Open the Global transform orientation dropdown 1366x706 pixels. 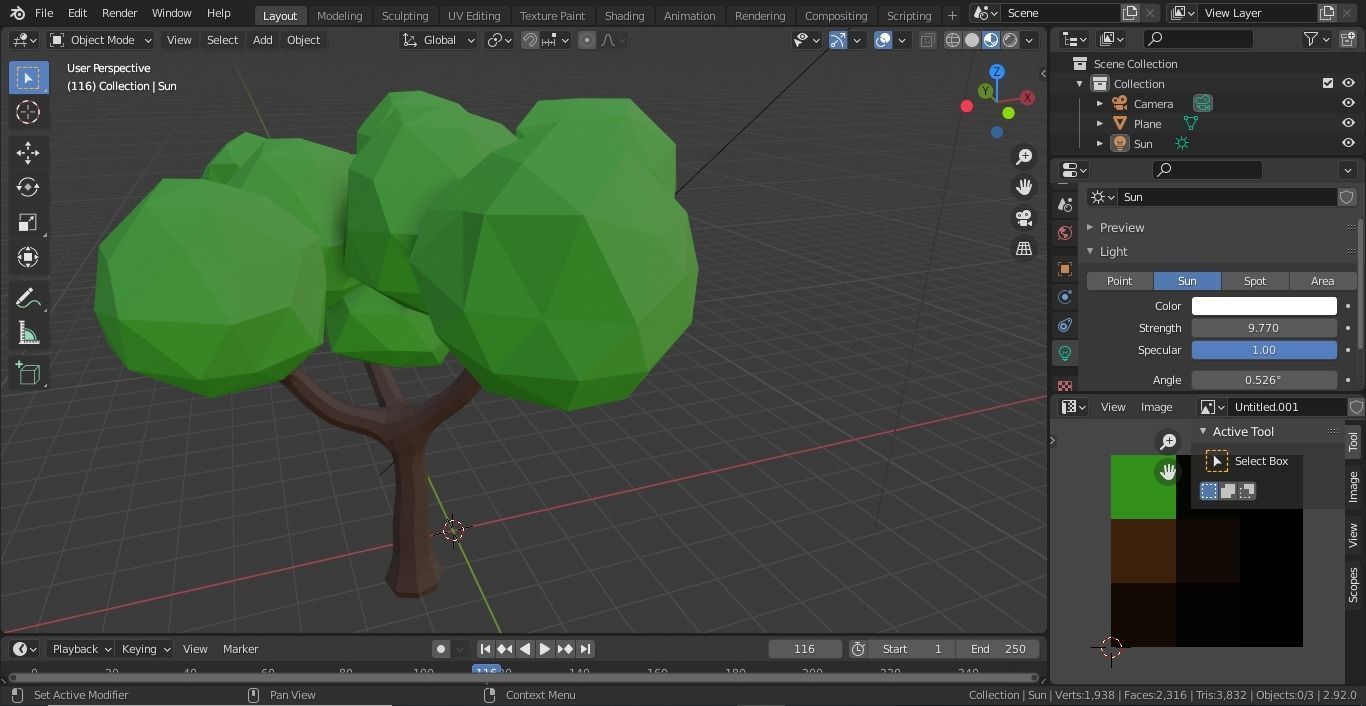point(438,39)
